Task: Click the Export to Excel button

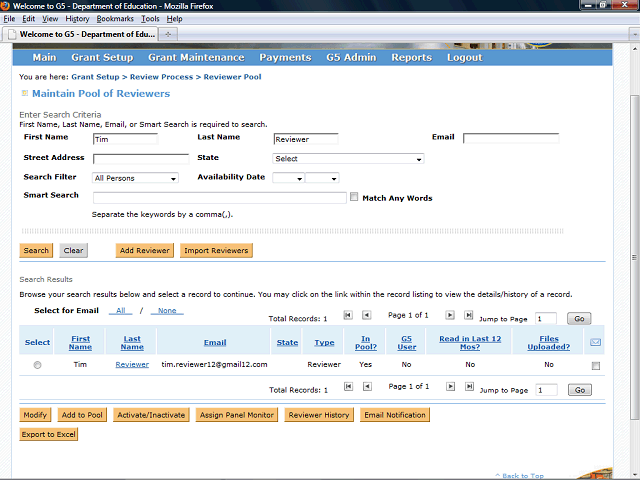Action: point(48,434)
